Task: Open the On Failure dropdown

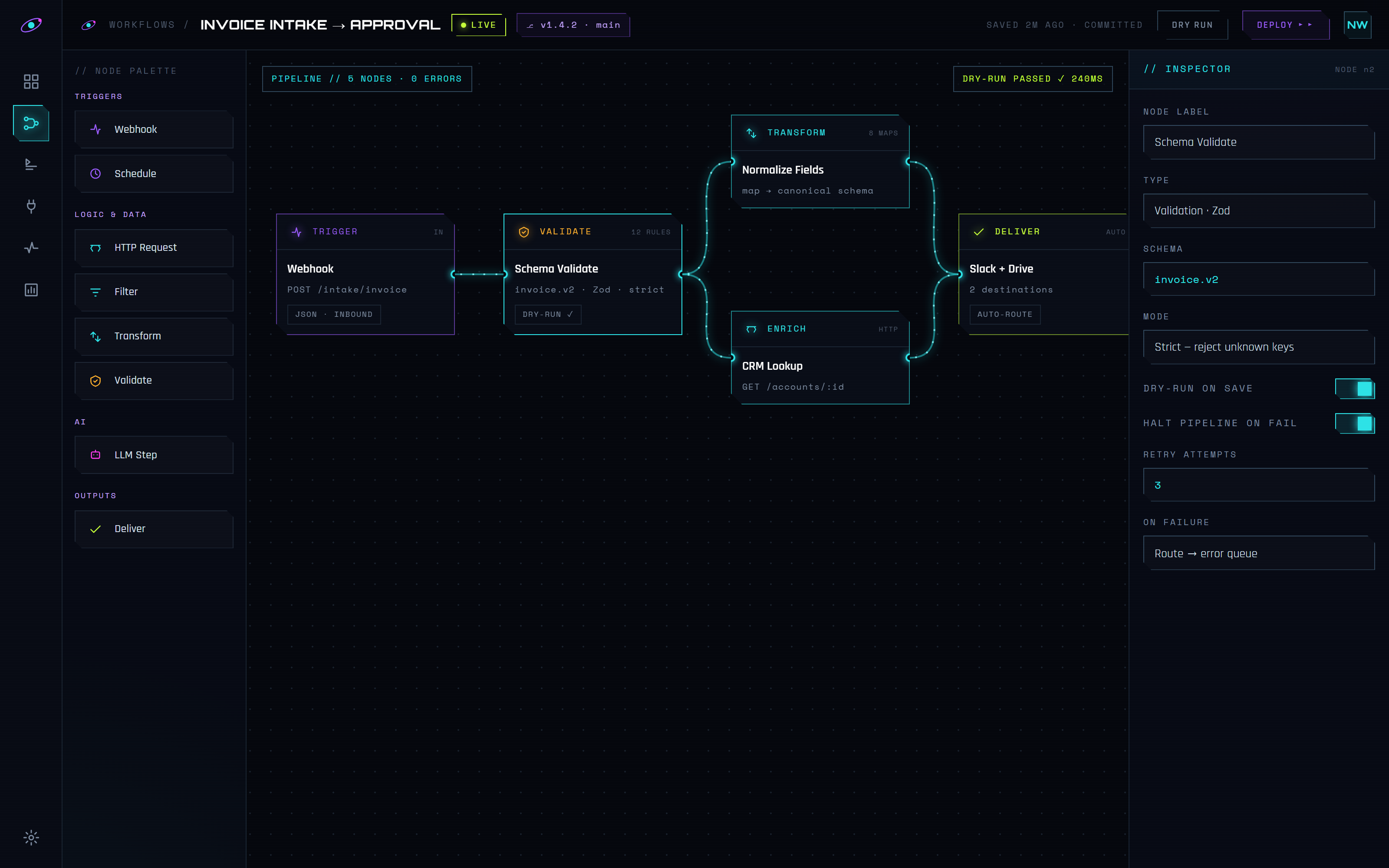Action: [1258, 553]
